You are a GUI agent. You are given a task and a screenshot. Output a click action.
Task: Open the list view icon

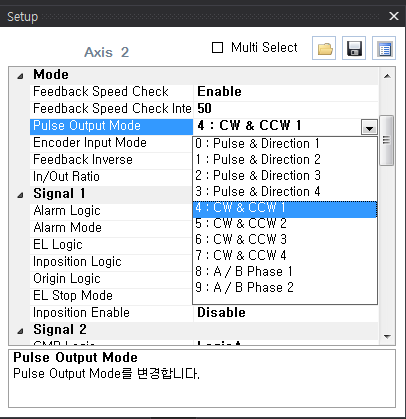[384, 48]
